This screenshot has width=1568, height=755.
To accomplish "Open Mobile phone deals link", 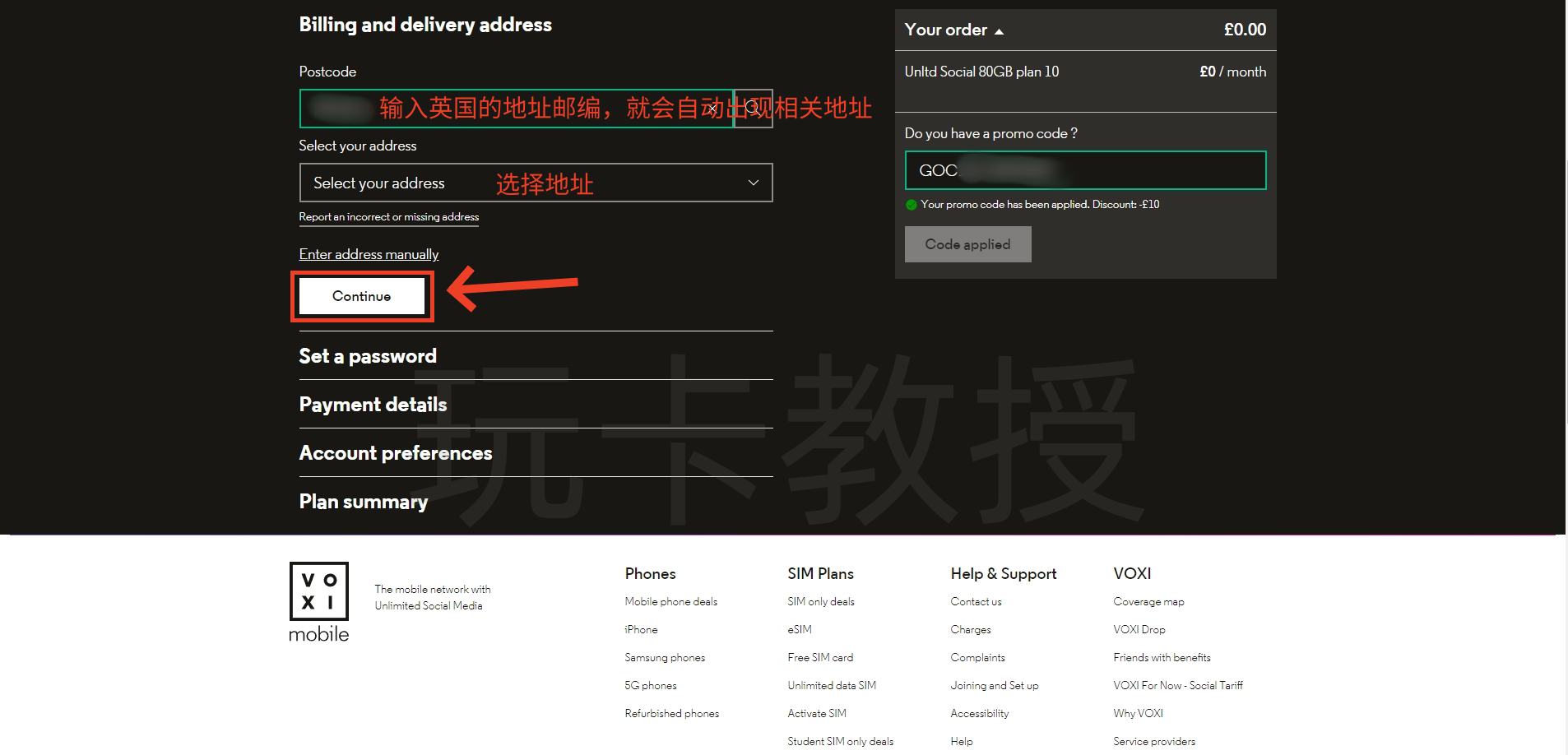I will pyautogui.click(x=670, y=602).
